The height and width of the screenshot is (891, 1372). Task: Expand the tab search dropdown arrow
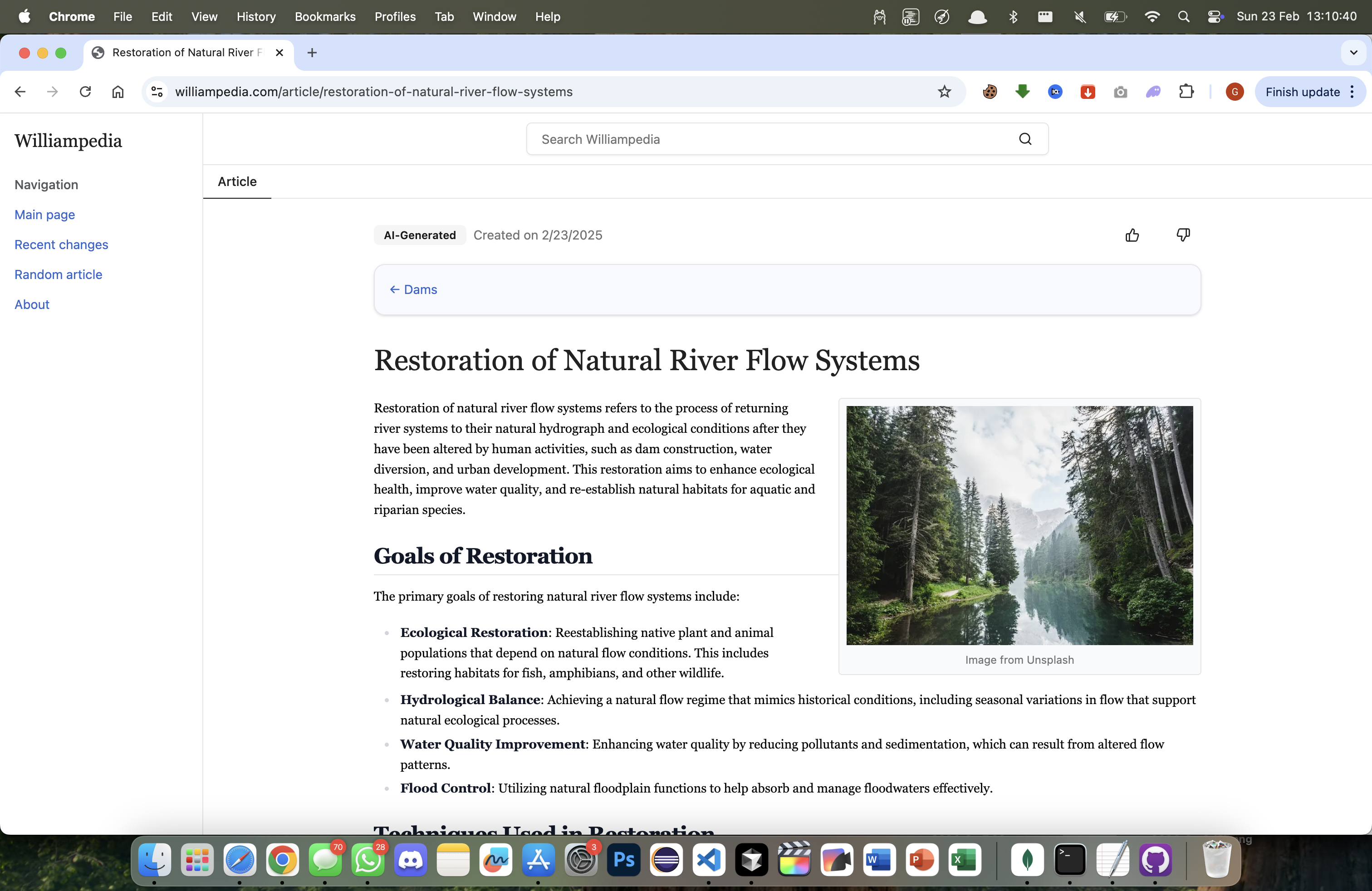[1353, 53]
